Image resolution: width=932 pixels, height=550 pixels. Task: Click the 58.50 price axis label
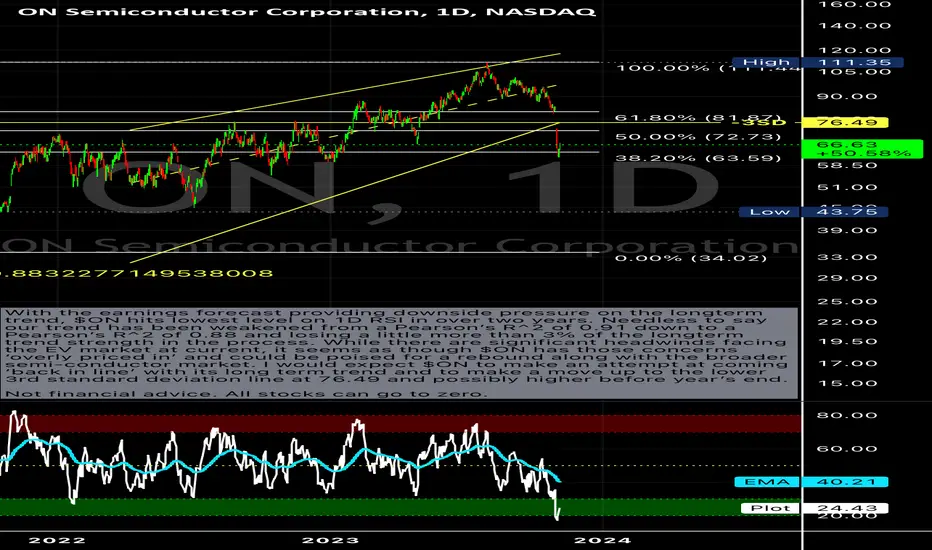click(x=848, y=165)
